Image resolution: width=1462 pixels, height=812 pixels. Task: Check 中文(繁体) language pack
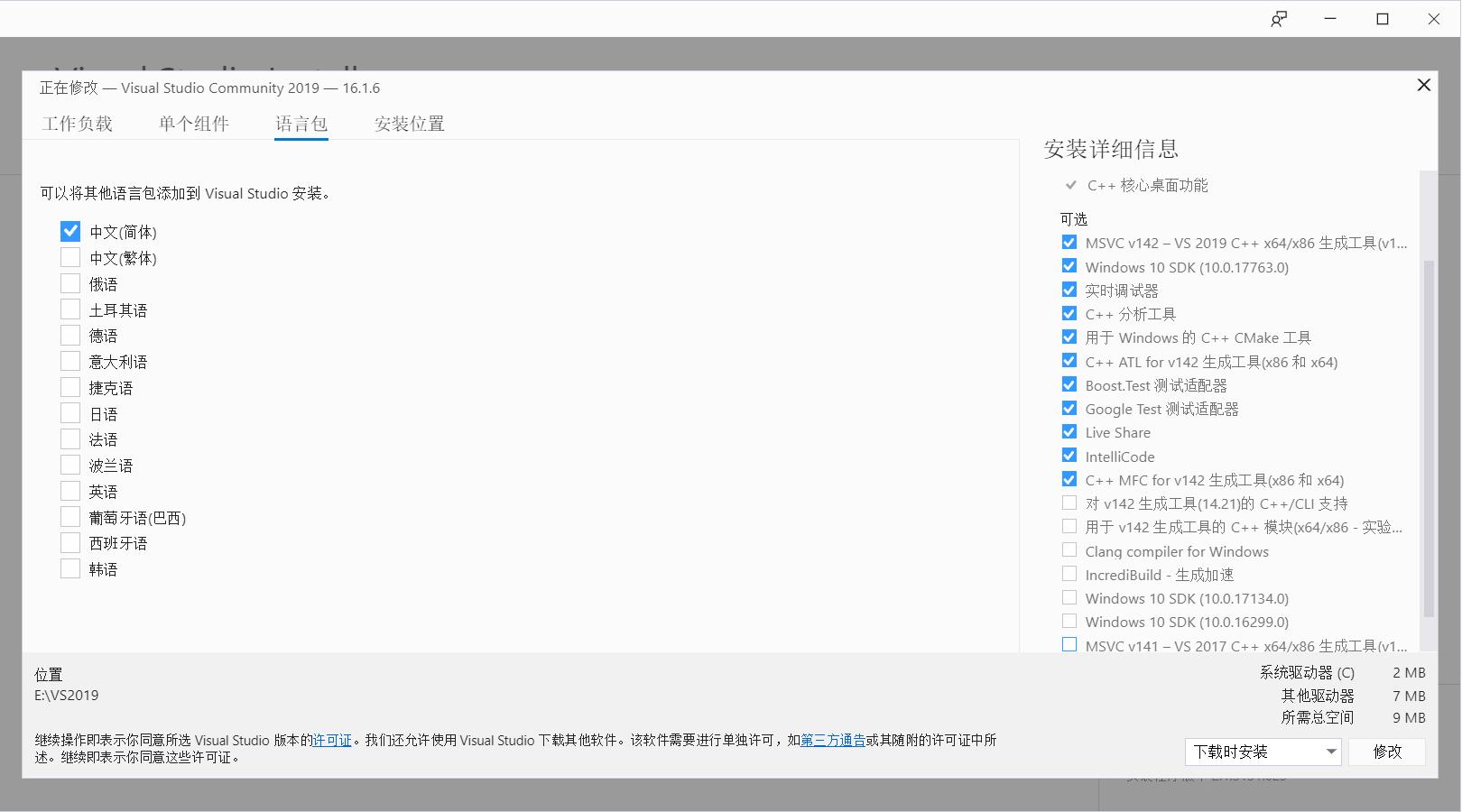click(x=70, y=258)
